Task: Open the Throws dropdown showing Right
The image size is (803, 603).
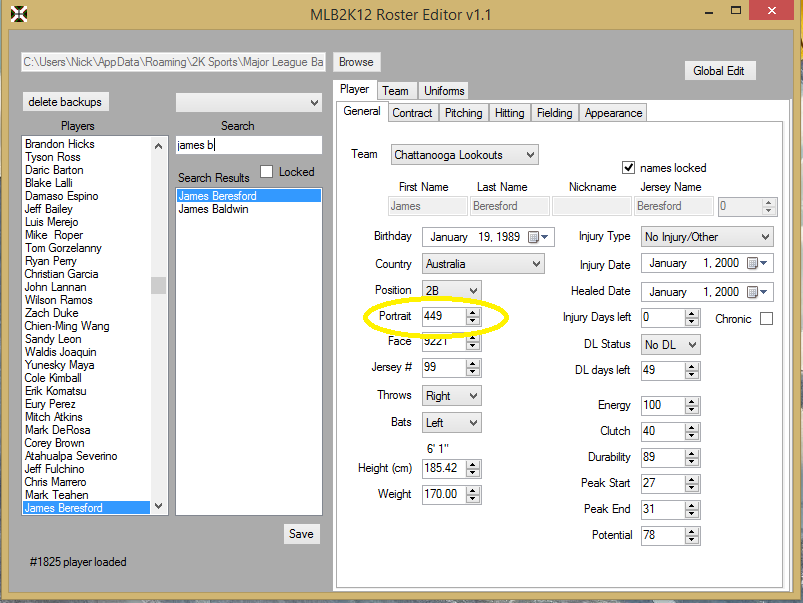Action: (451, 396)
